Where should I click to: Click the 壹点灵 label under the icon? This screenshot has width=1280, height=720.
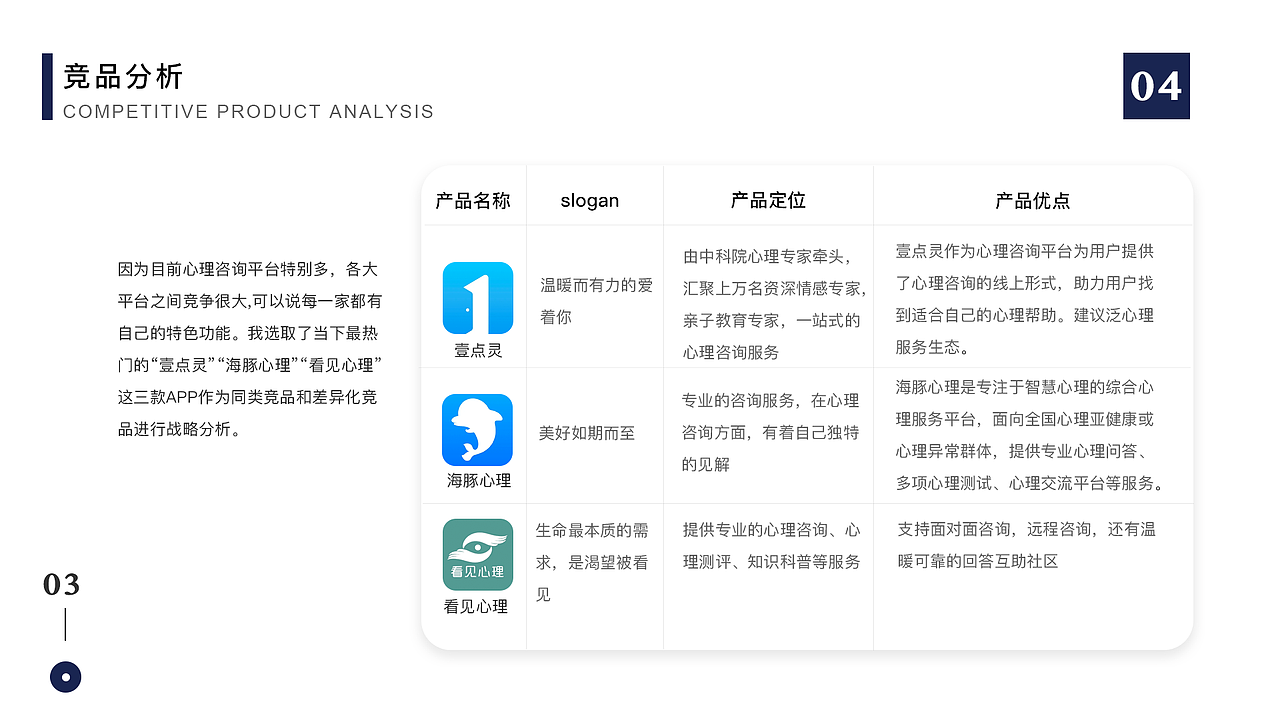478,350
